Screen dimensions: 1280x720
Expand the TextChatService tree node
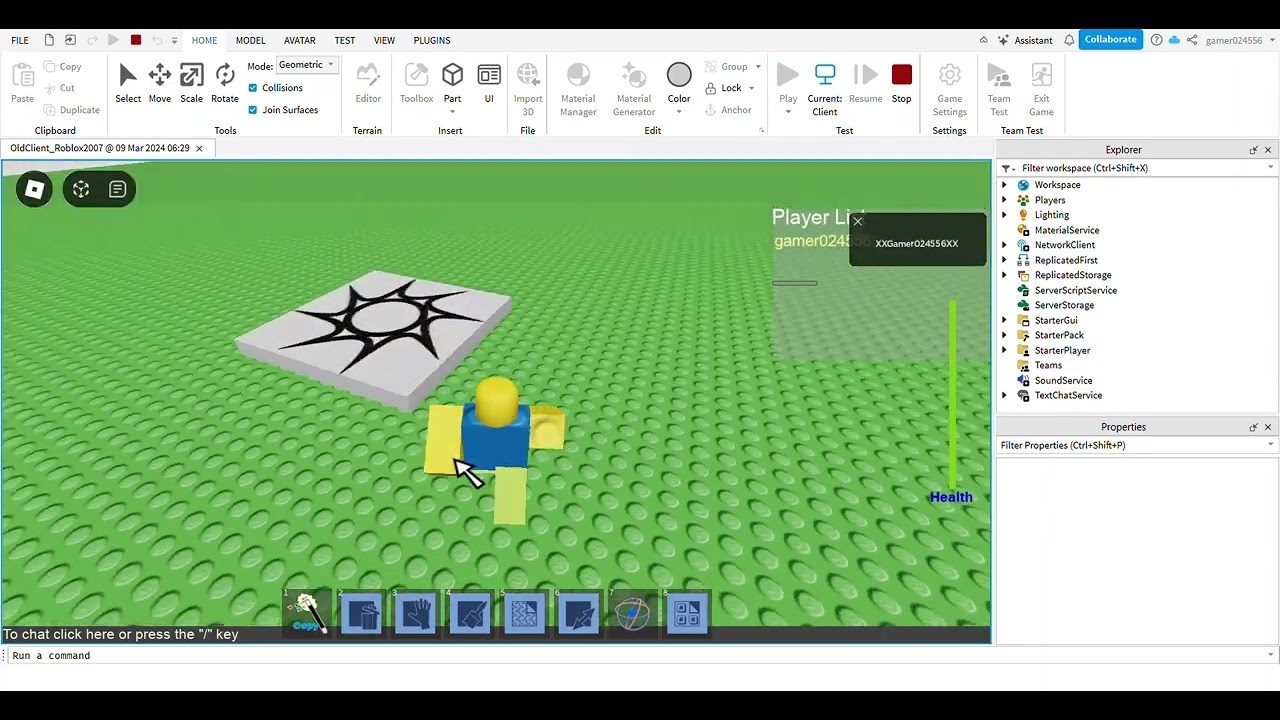[x=1005, y=395]
